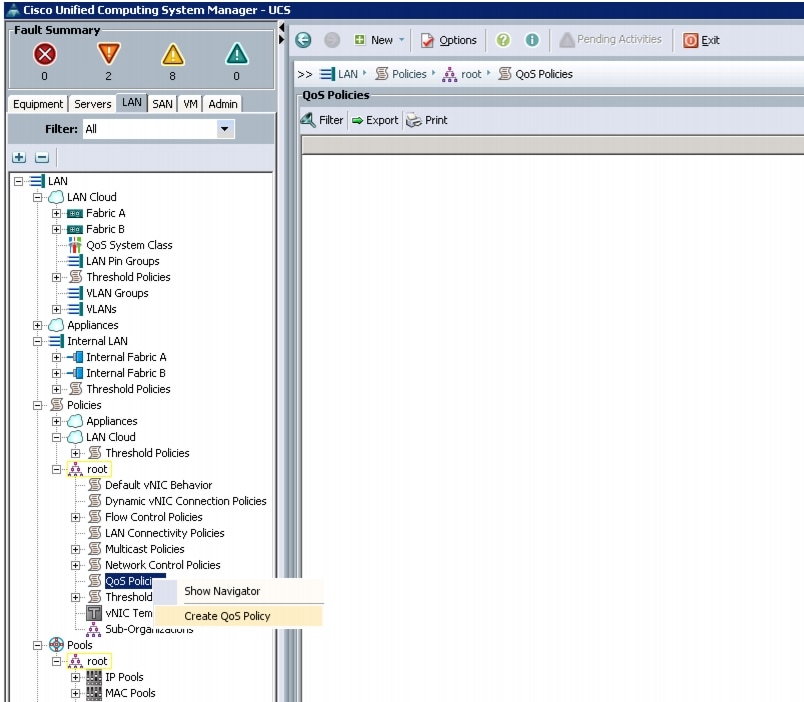The image size is (804, 702).
Task: Click the green back navigation arrow
Action: coord(302,40)
